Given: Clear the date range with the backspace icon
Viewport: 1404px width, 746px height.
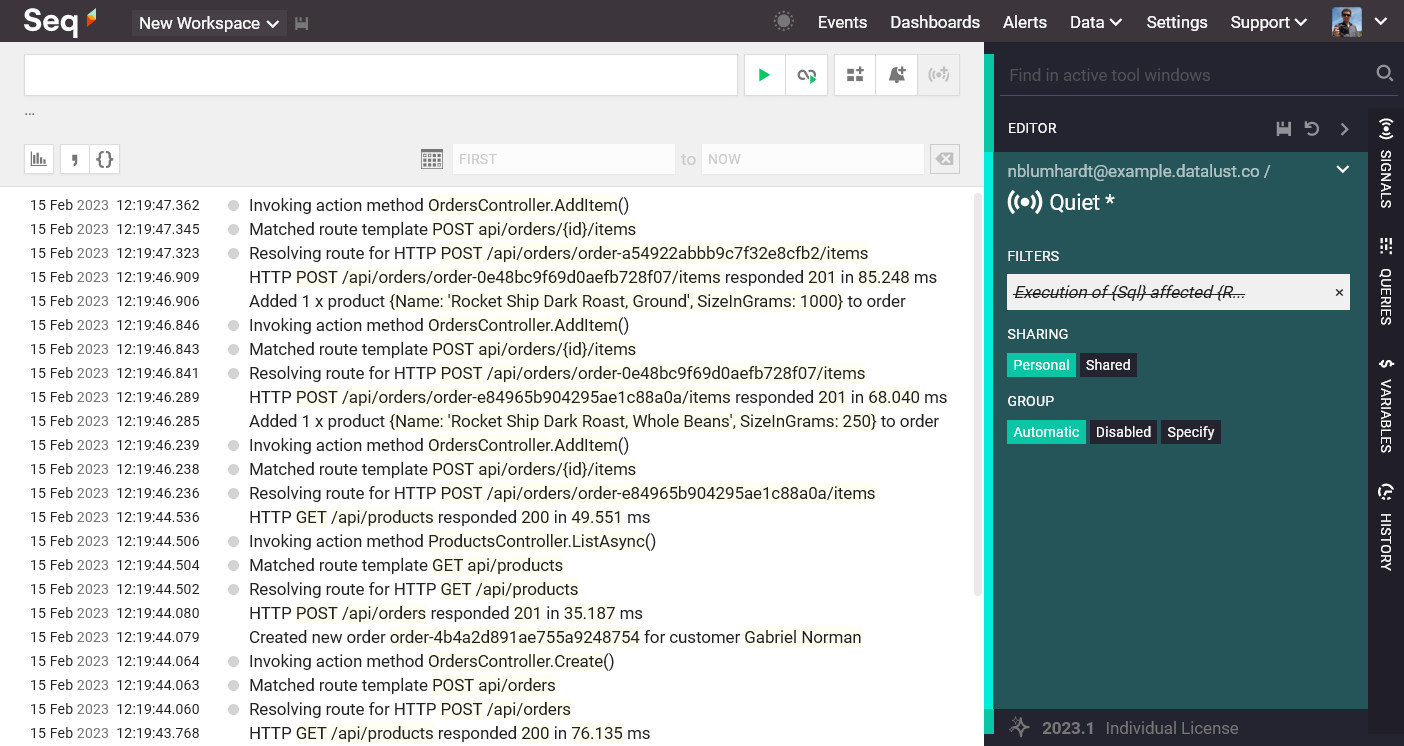Looking at the screenshot, I should pyautogui.click(x=945, y=159).
